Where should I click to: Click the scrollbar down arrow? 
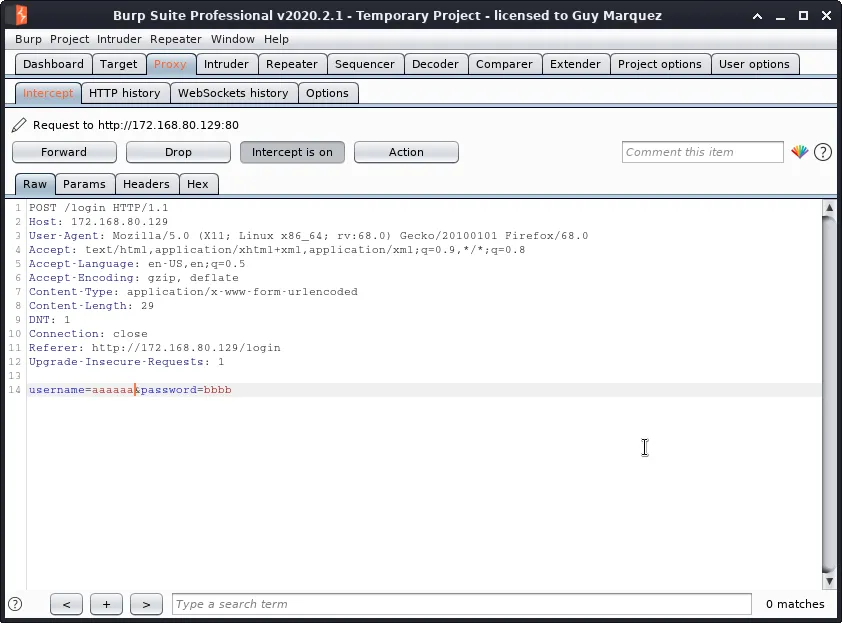[829, 581]
